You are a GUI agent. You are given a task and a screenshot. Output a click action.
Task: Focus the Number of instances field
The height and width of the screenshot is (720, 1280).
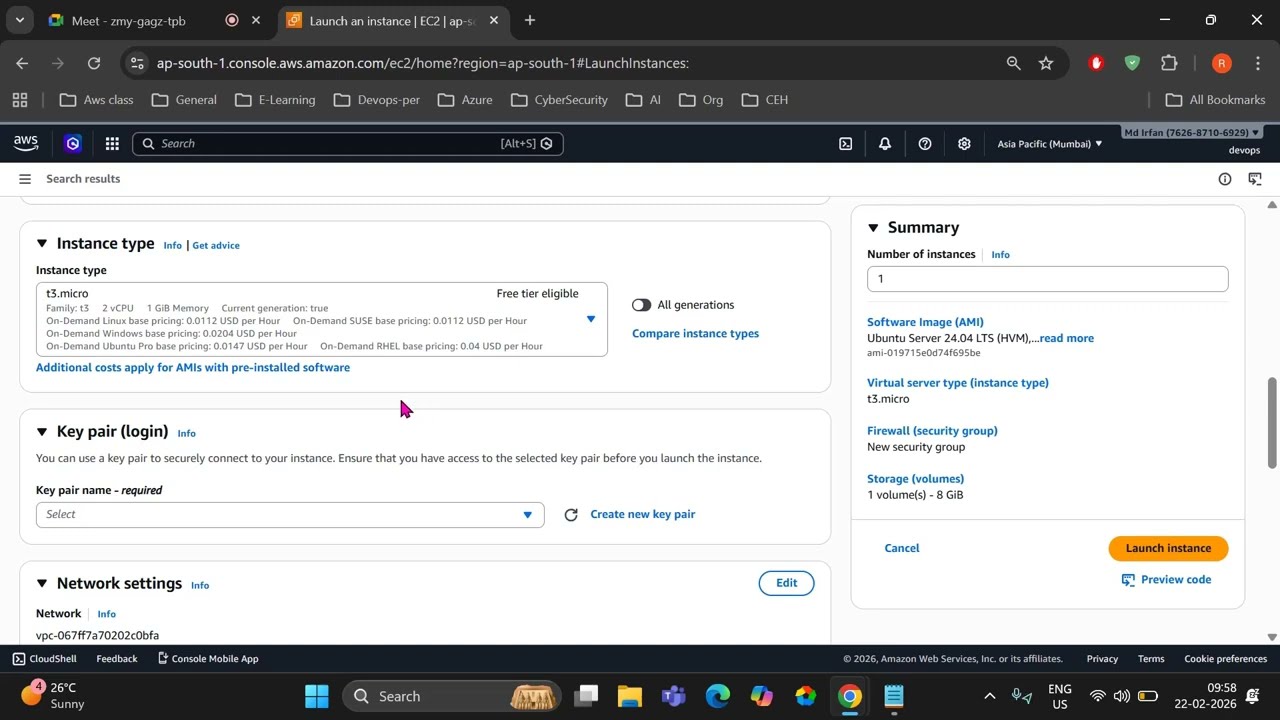click(1047, 279)
